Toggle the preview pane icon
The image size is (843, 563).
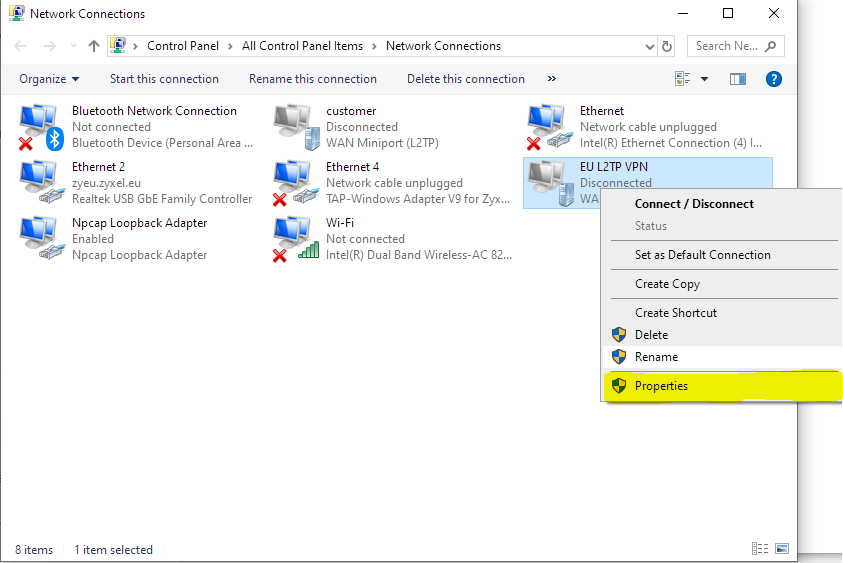[x=738, y=79]
